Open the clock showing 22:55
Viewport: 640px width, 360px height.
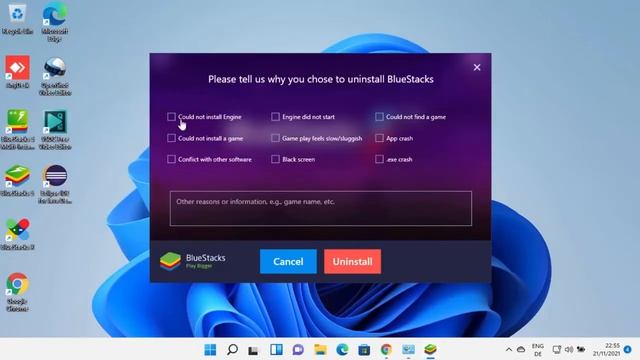tap(607, 350)
